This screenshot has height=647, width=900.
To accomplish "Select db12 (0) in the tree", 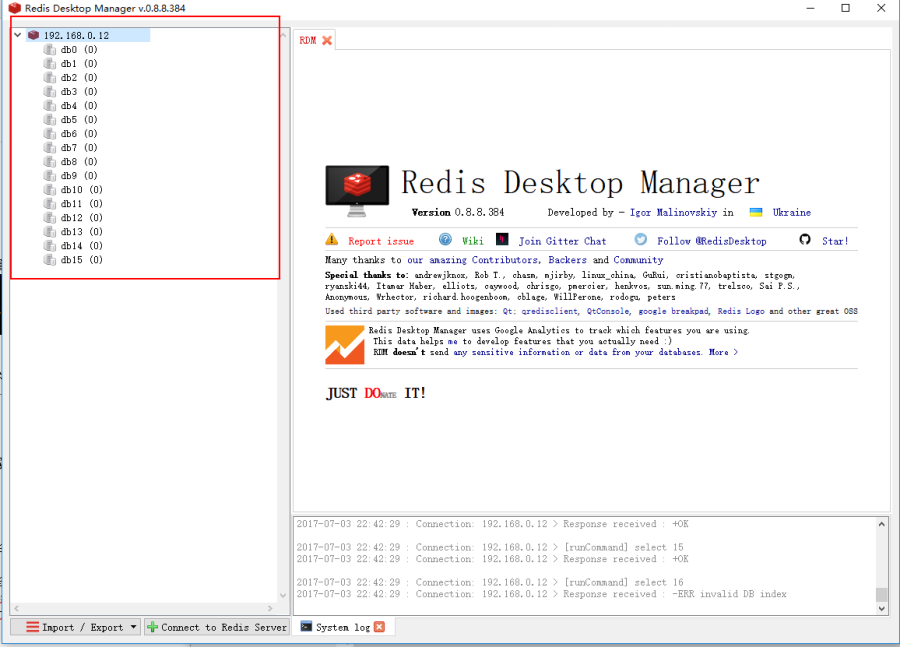I will click(82, 218).
